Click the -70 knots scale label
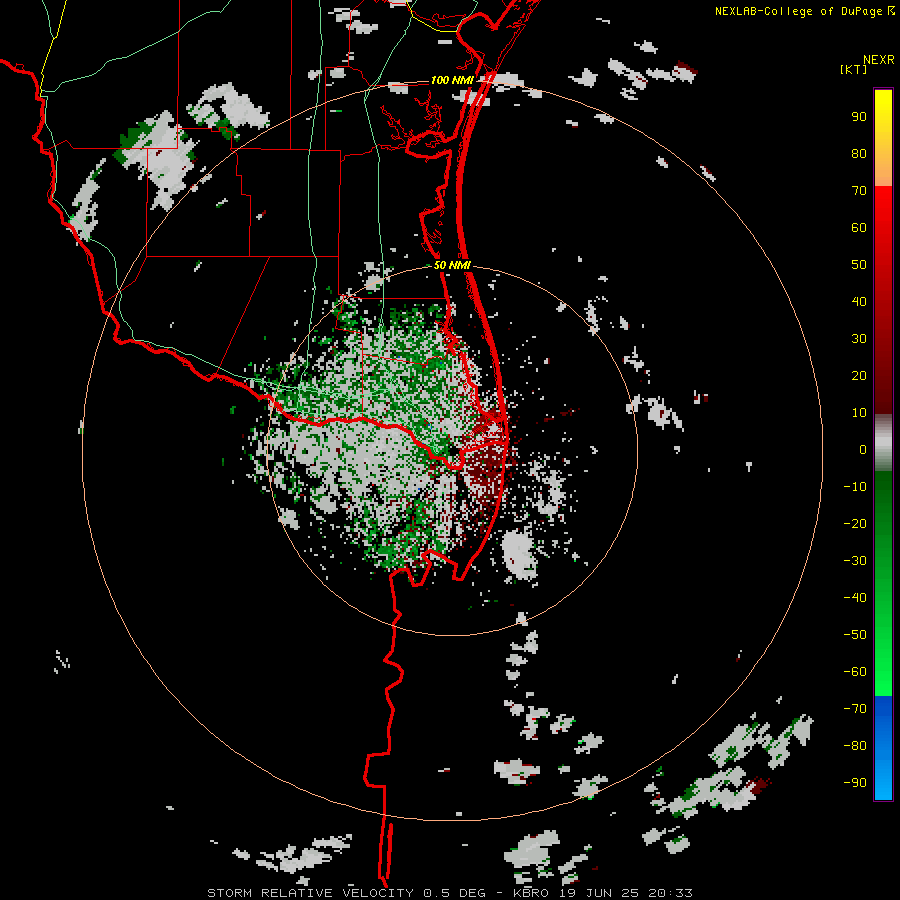900x900 pixels. coord(855,708)
